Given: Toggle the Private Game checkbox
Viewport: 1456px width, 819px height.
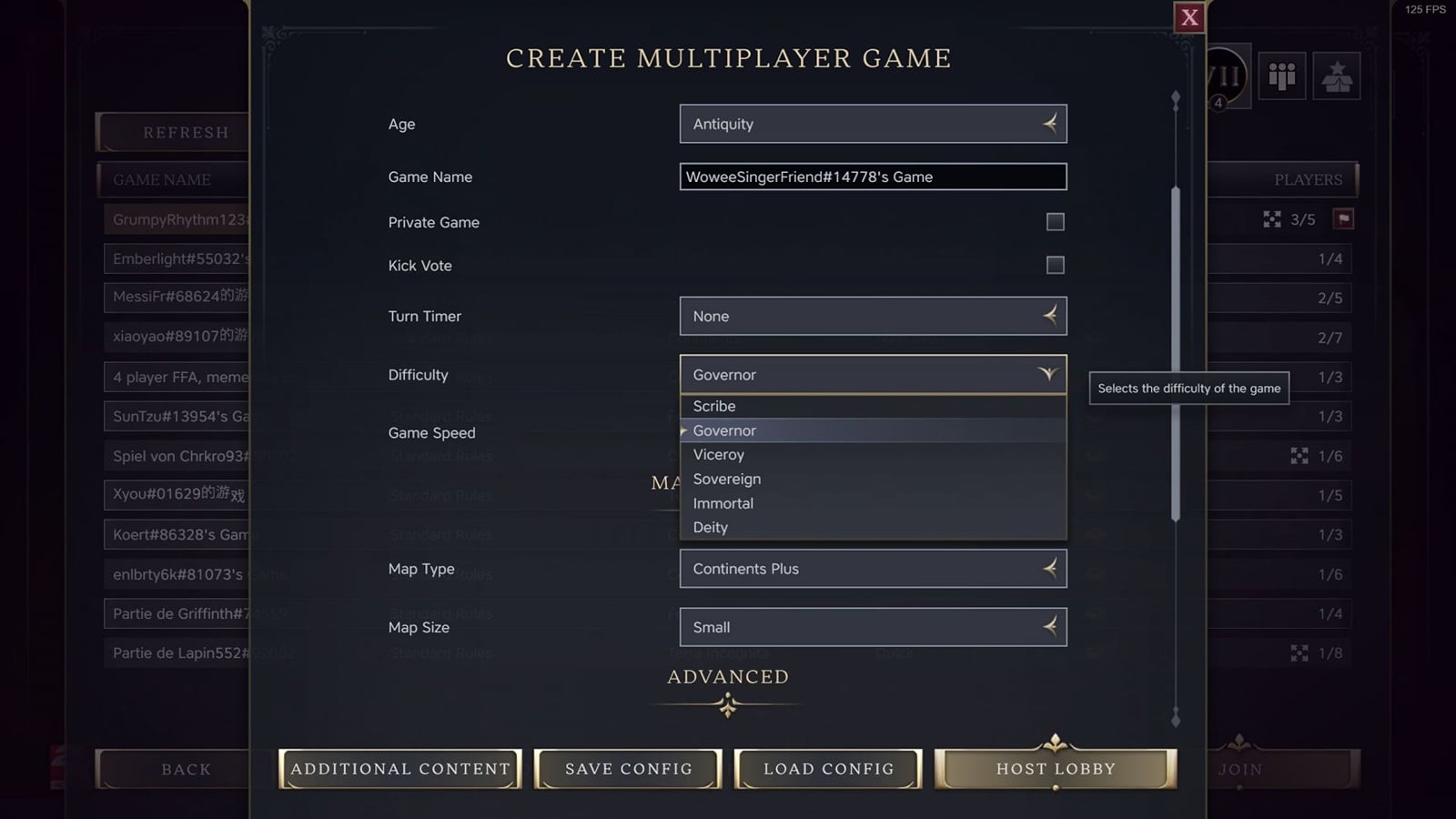Looking at the screenshot, I should (1055, 222).
